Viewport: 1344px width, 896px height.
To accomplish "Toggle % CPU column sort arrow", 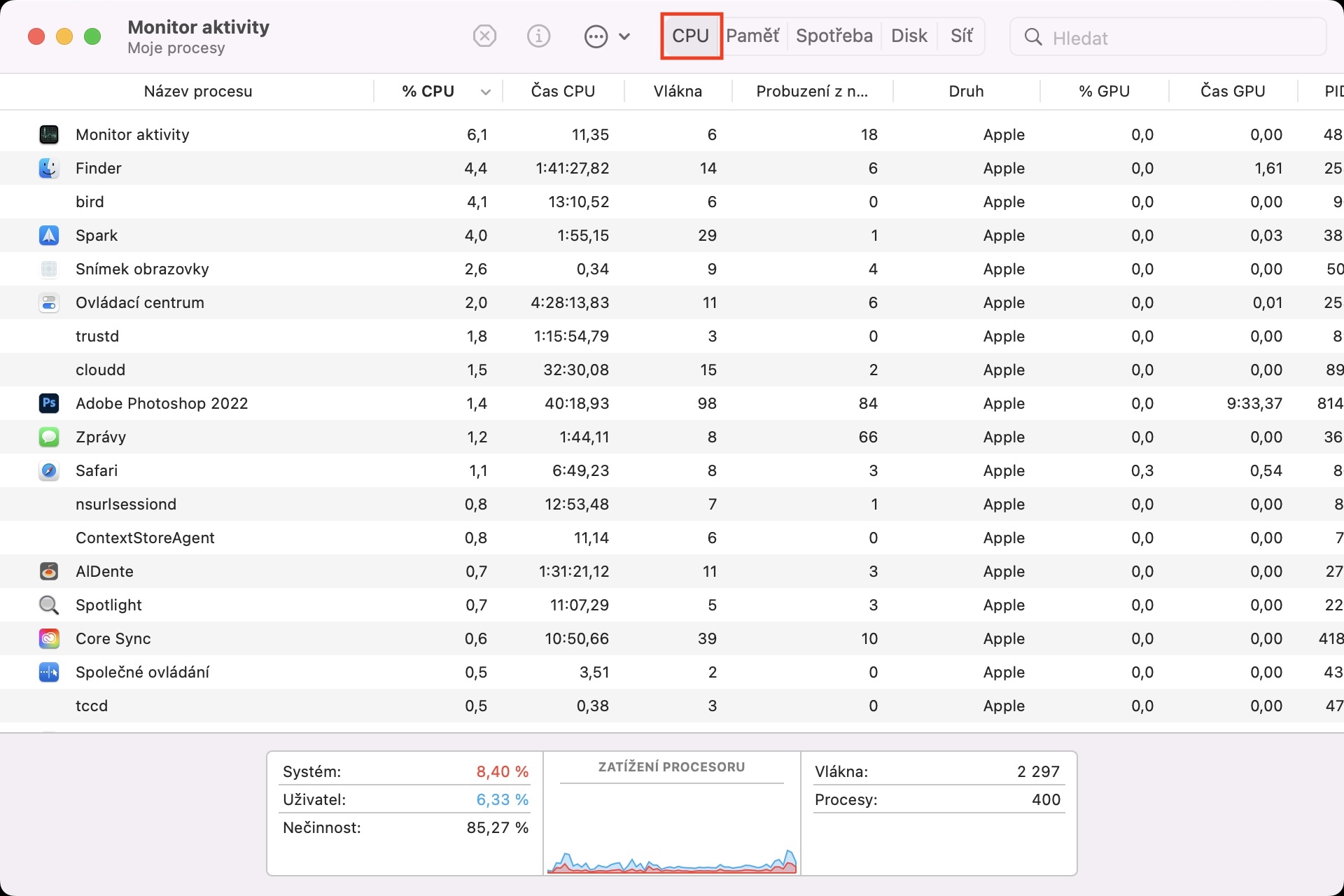I will point(485,92).
